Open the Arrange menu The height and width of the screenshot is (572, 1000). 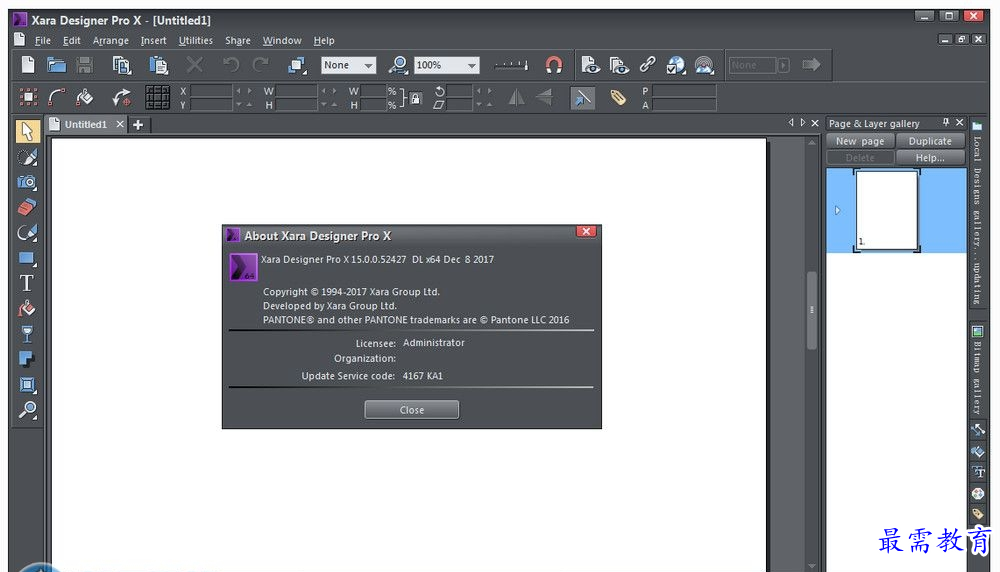pos(111,41)
